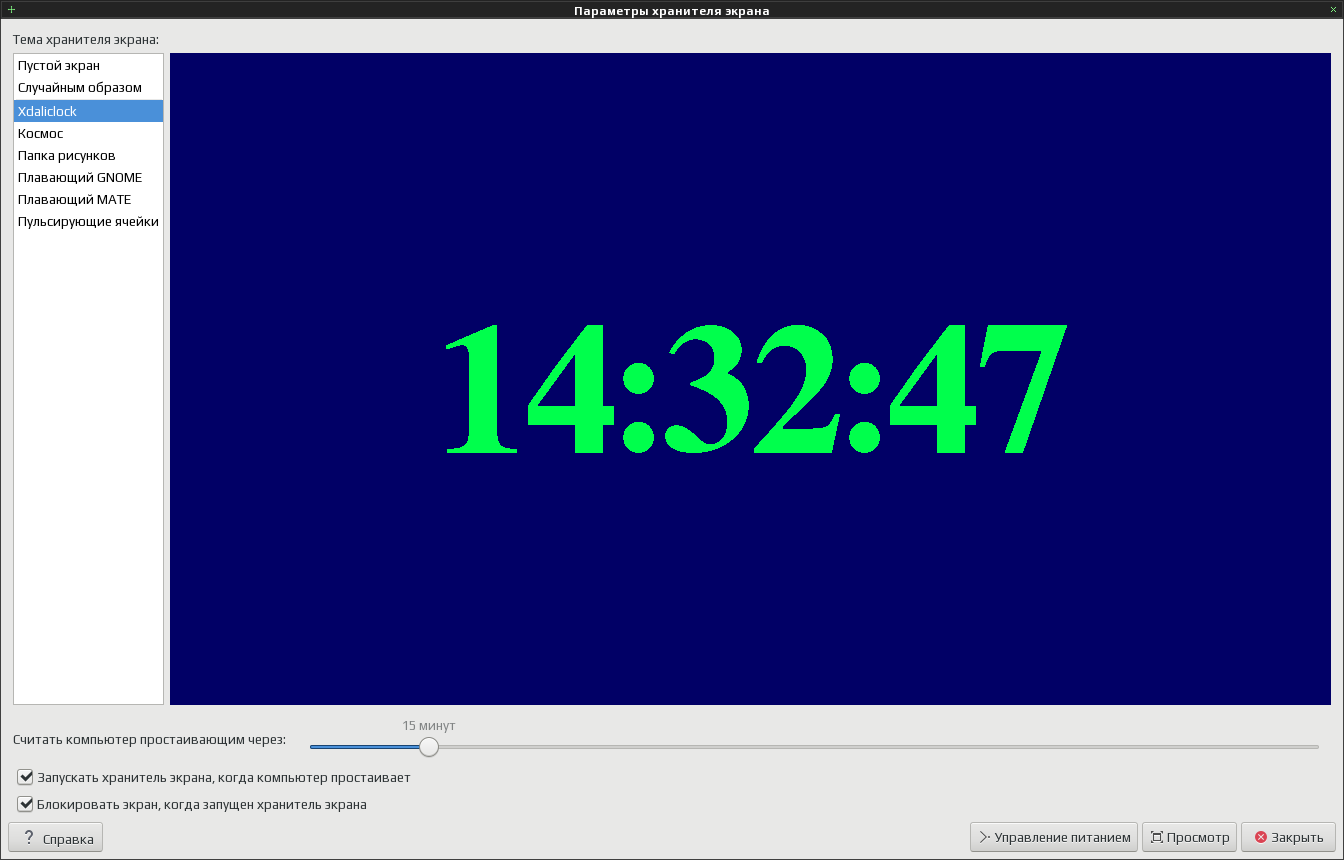Close the window via title bar X
This screenshot has height=860, width=1344.
1333,9
